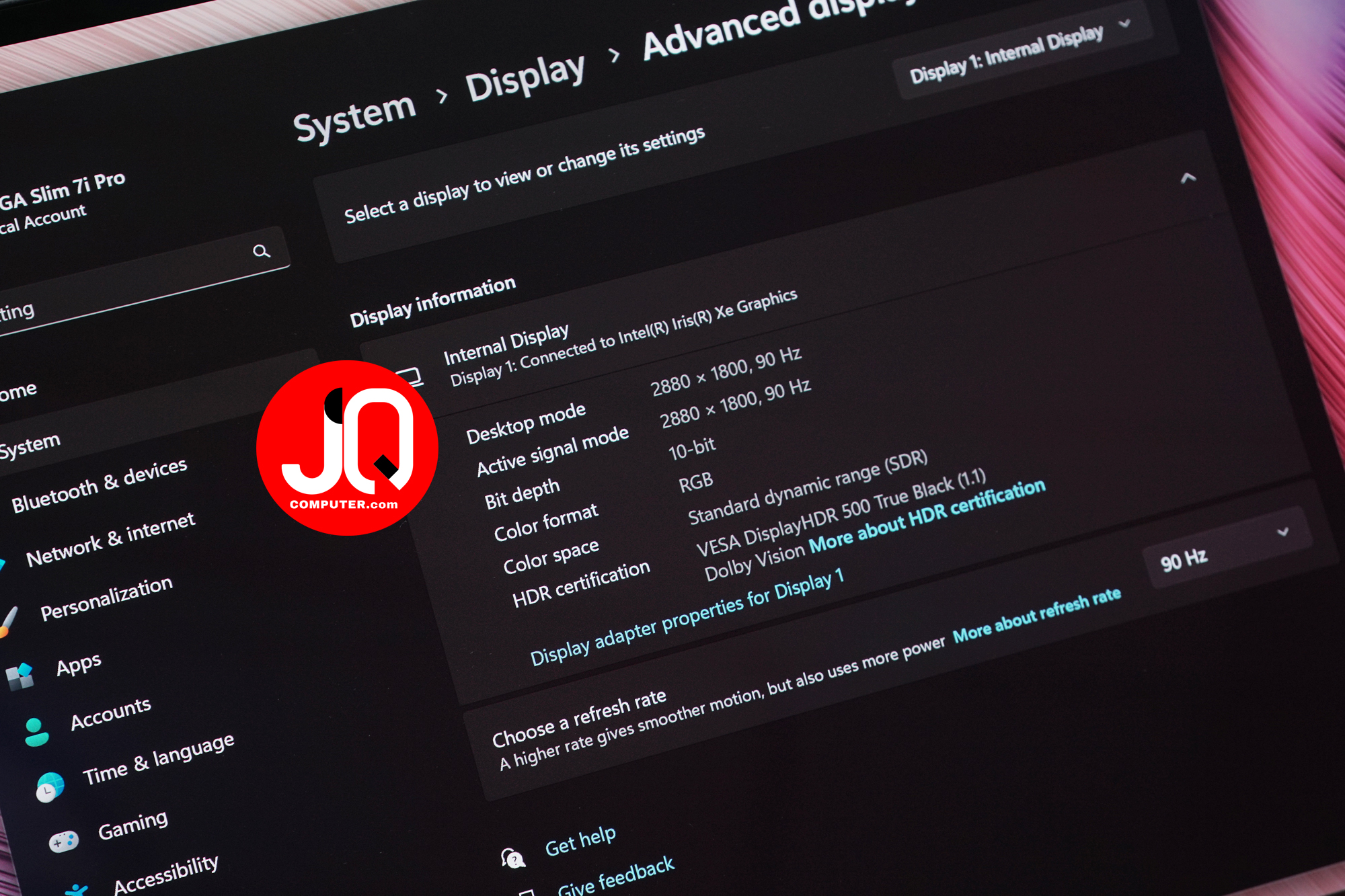Open Accounts settings page

coord(111,712)
